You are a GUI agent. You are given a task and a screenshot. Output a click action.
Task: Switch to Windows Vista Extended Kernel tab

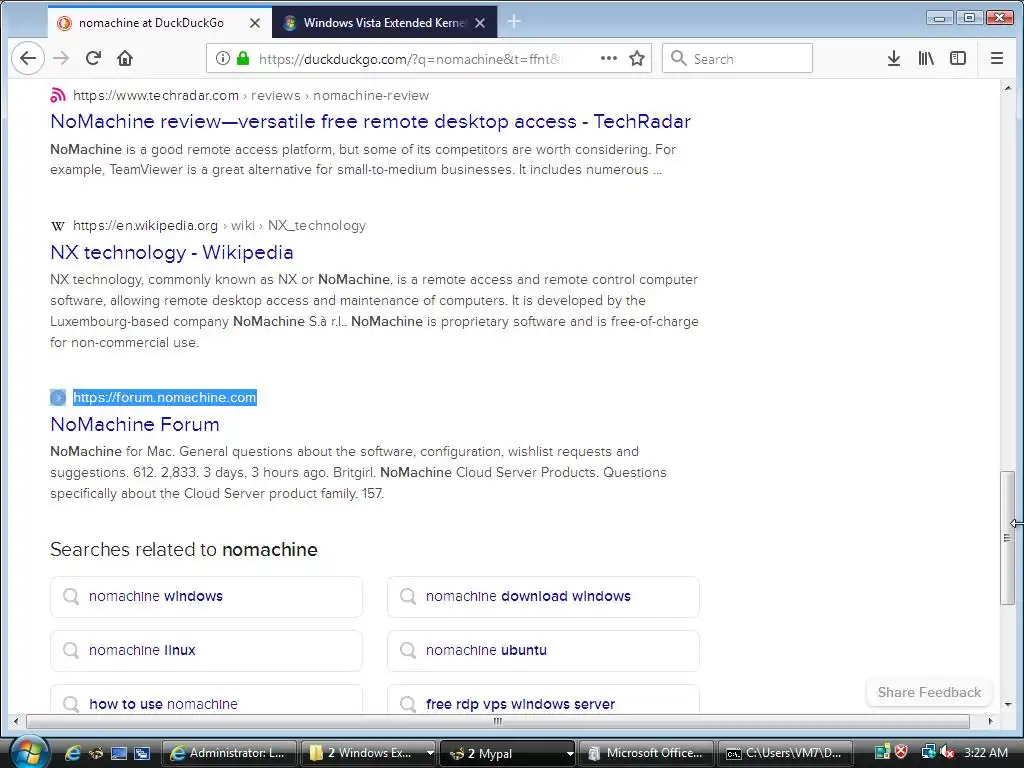[x=384, y=23]
